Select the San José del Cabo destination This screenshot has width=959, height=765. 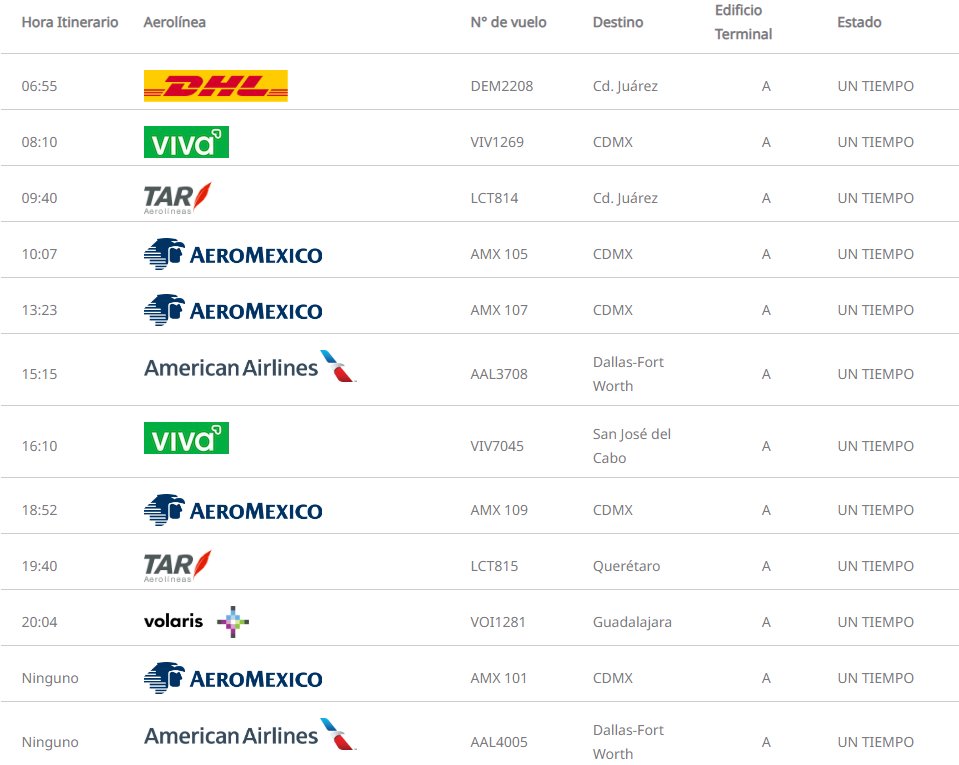coord(631,446)
